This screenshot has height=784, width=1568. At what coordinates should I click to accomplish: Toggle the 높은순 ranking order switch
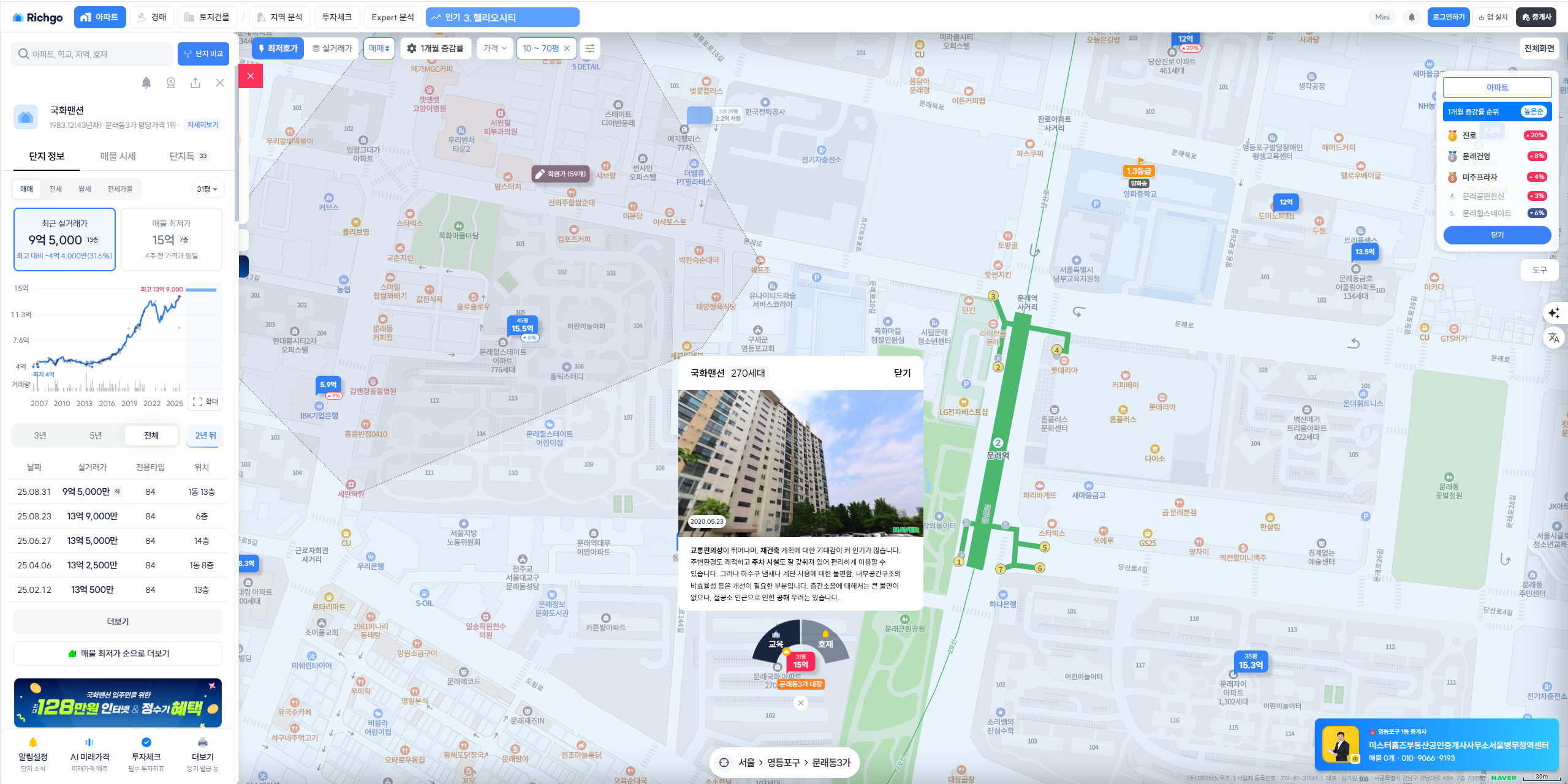pos(1533,111)
